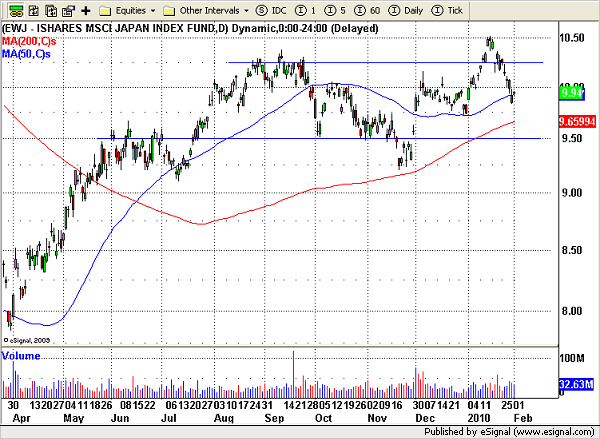600x439 pixels.
Task: Click the 100M volume axis label
Action: click(572, 358)
